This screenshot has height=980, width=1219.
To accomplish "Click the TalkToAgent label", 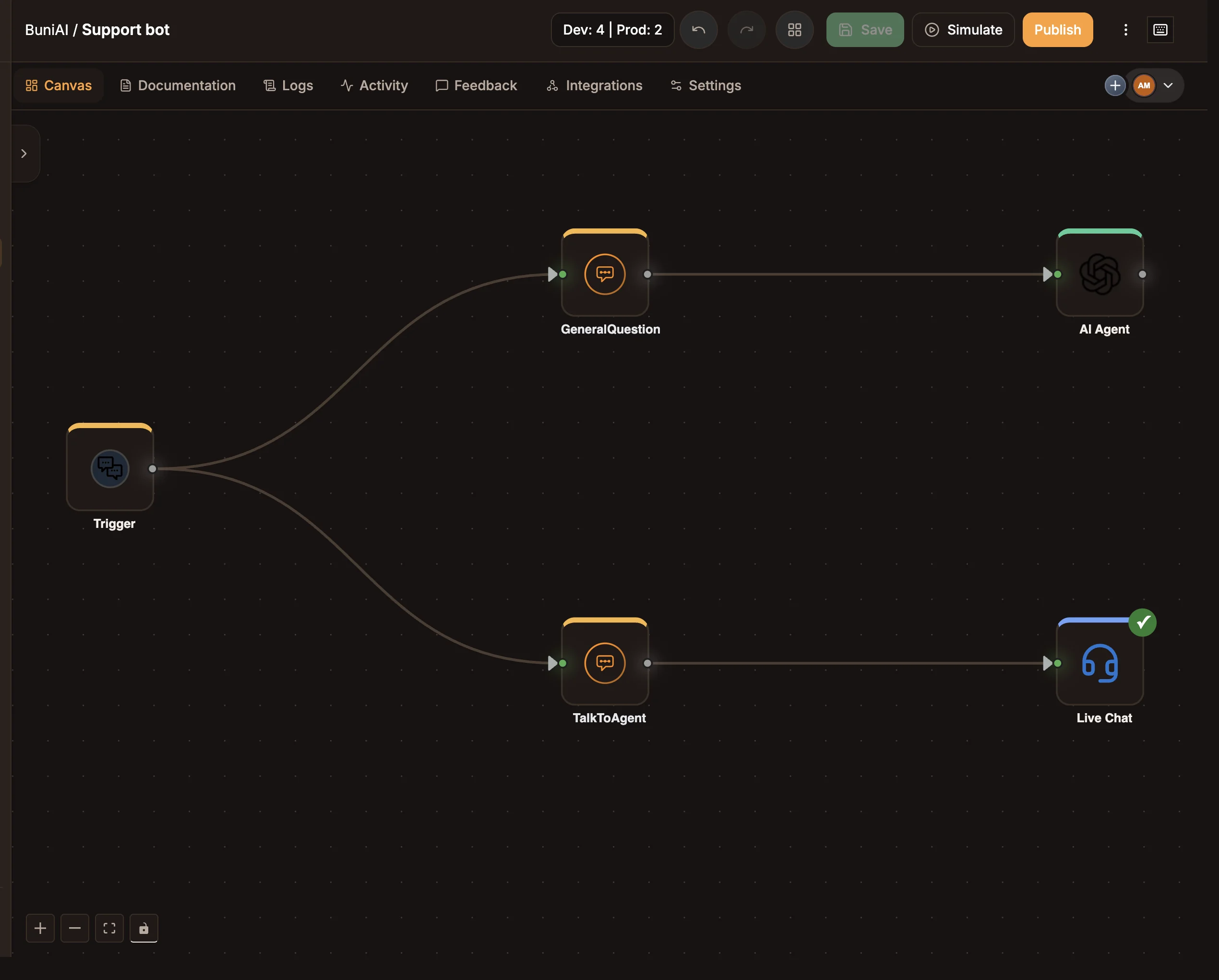I will [x=609, y=717].
